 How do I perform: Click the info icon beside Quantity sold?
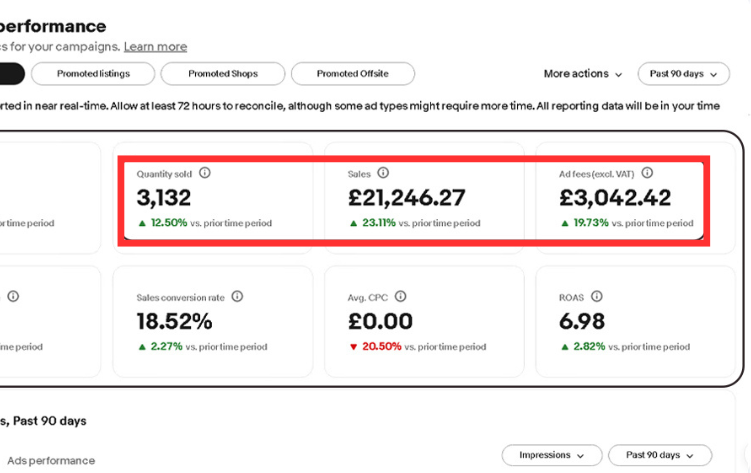(205, 173)
